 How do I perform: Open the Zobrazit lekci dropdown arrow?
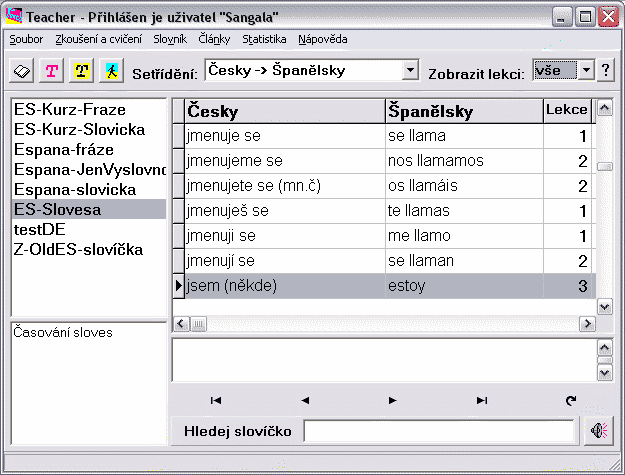pos(586,70)
